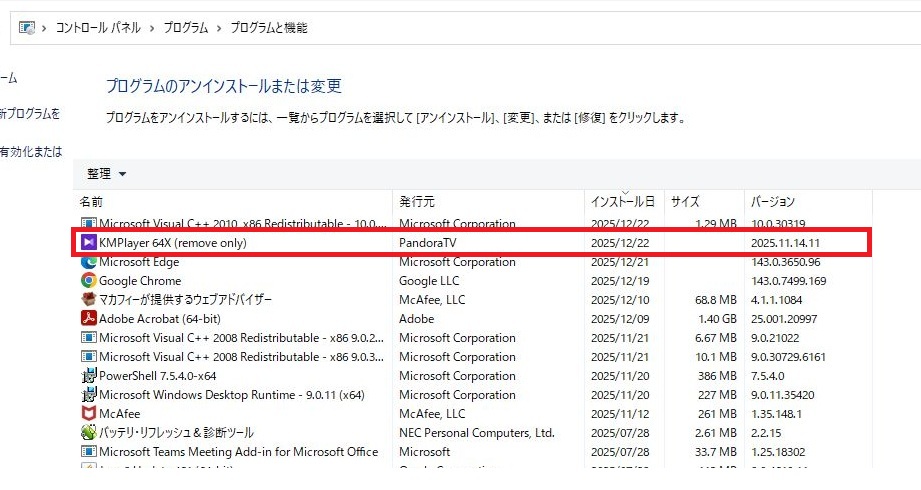Click the サイズ column header

(x=685, y=202)
